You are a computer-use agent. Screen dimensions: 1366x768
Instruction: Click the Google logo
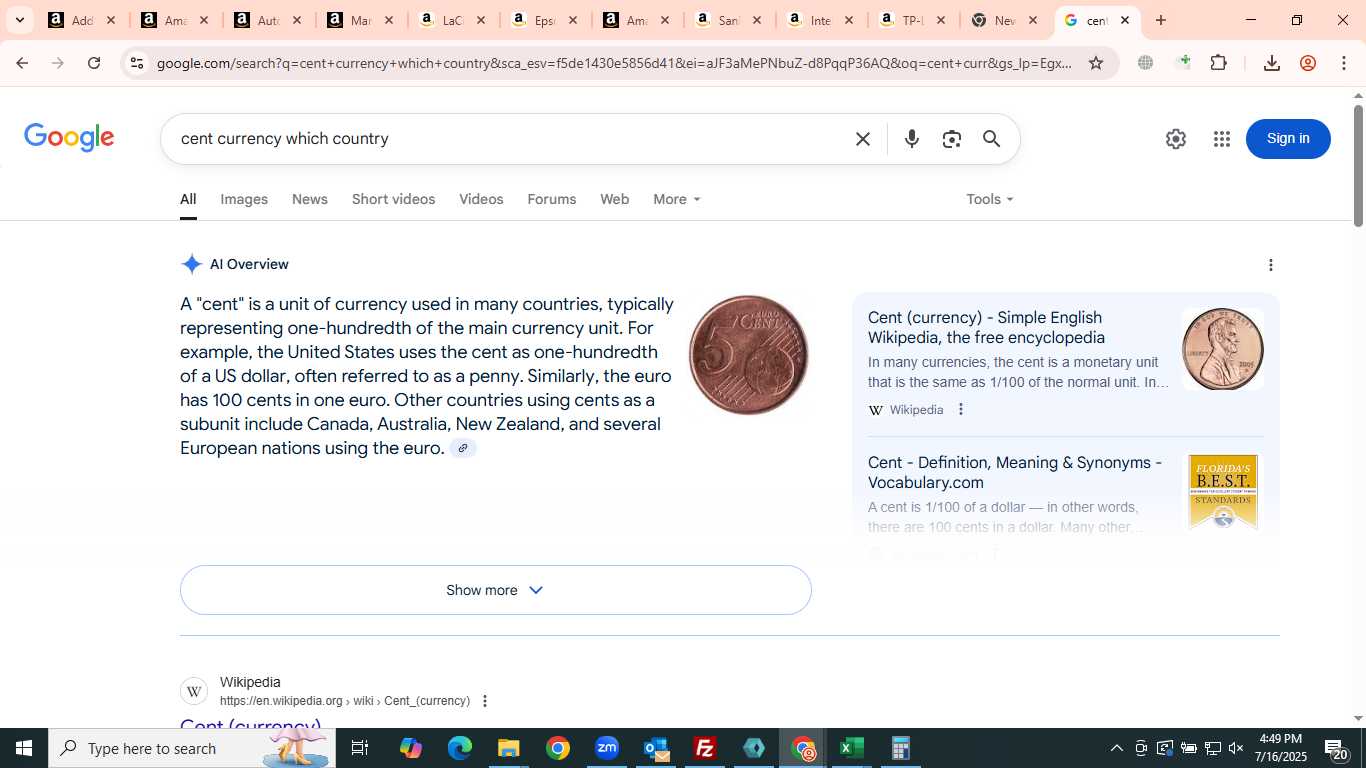coord(69,138)
